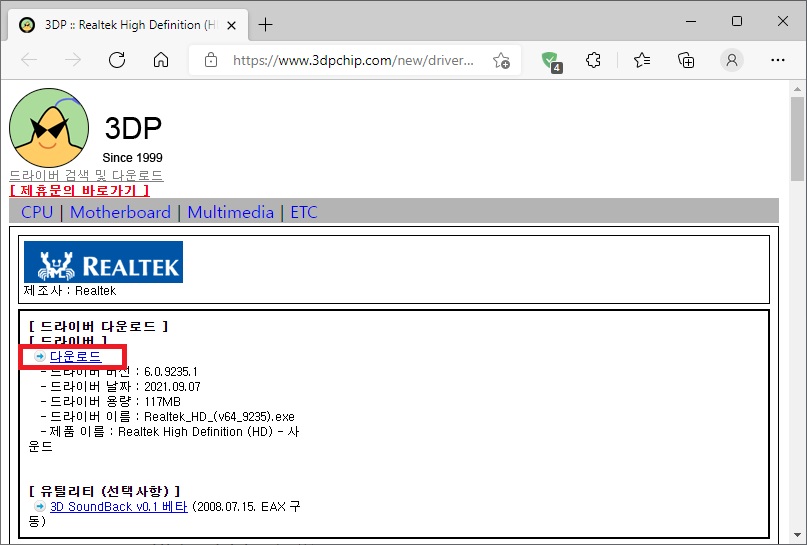
Task: Close the 3DP Realtek tab
Action: (x=232, y=25)
